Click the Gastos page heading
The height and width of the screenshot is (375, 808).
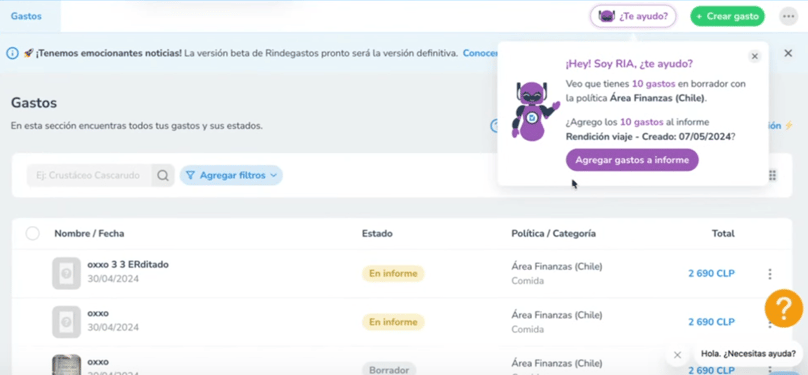tap(34, 103)
